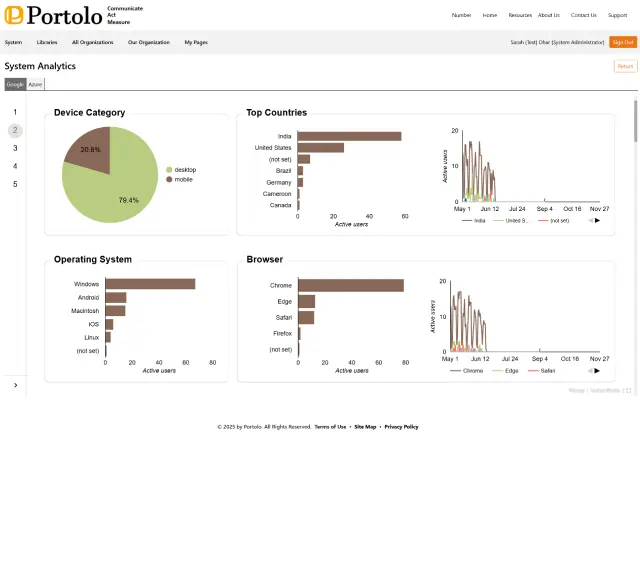Open the Resources menu

point(520,15)
